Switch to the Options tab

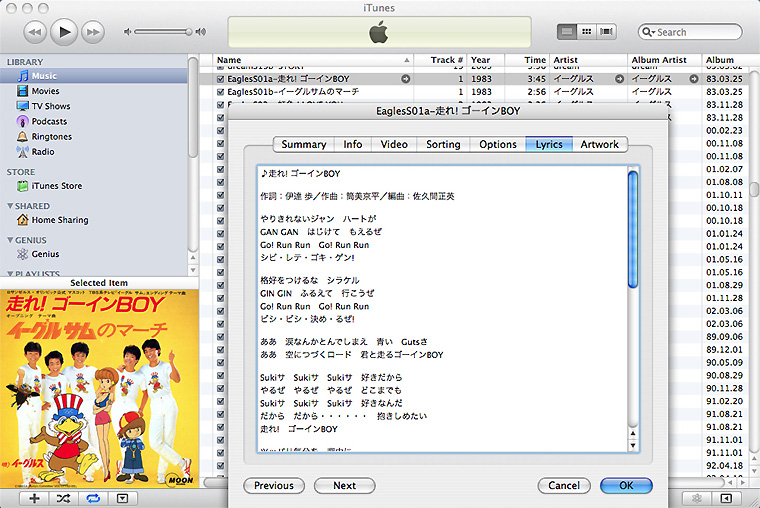pyautogui.click(x=498, y=144)
